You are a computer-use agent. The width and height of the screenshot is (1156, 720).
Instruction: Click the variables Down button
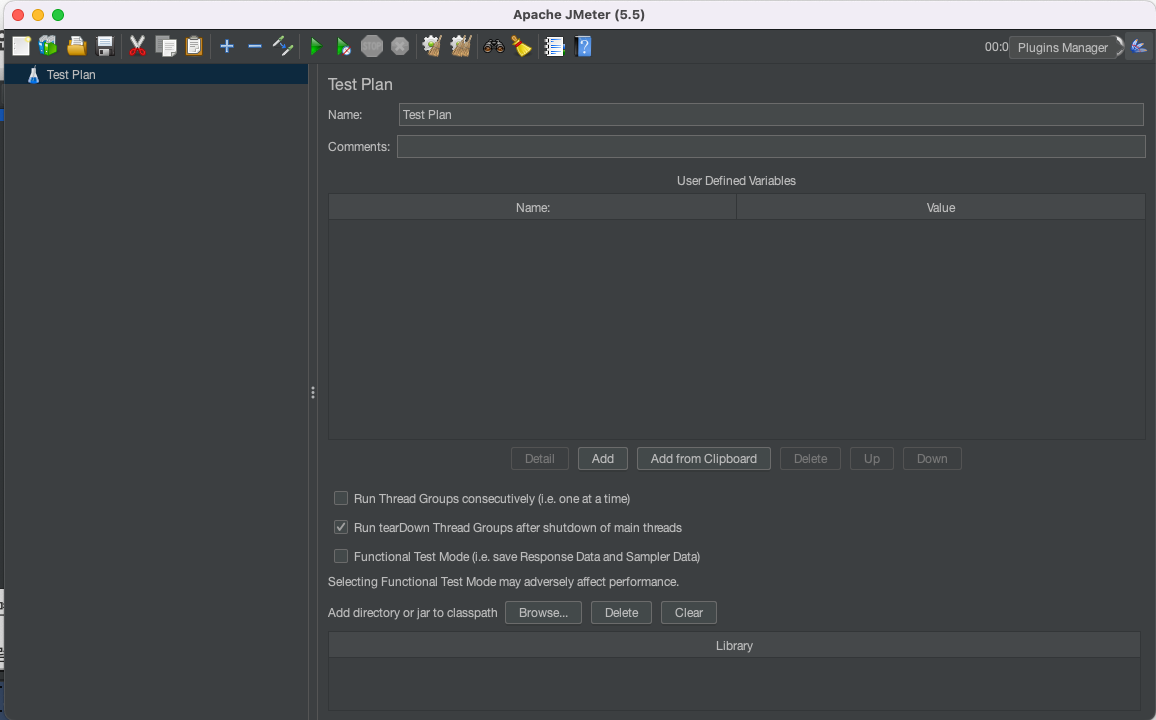coord(932,458)
